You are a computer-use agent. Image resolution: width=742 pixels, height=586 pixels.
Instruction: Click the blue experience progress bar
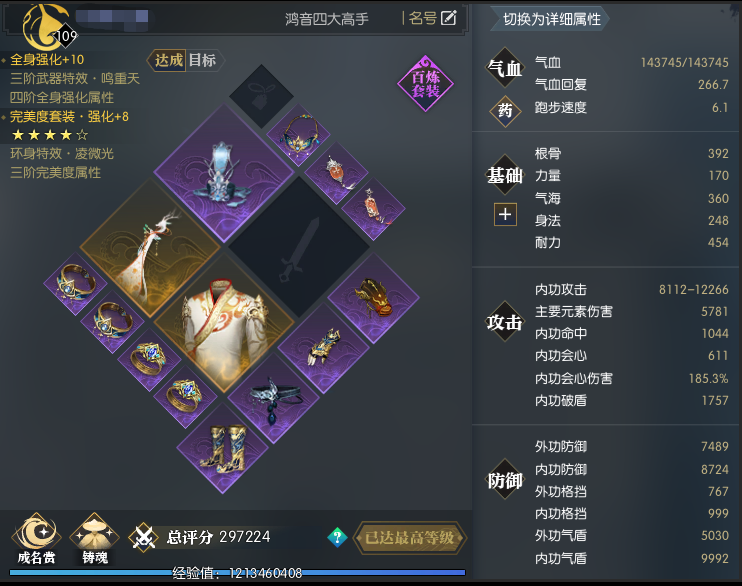(x=237, y=573)
